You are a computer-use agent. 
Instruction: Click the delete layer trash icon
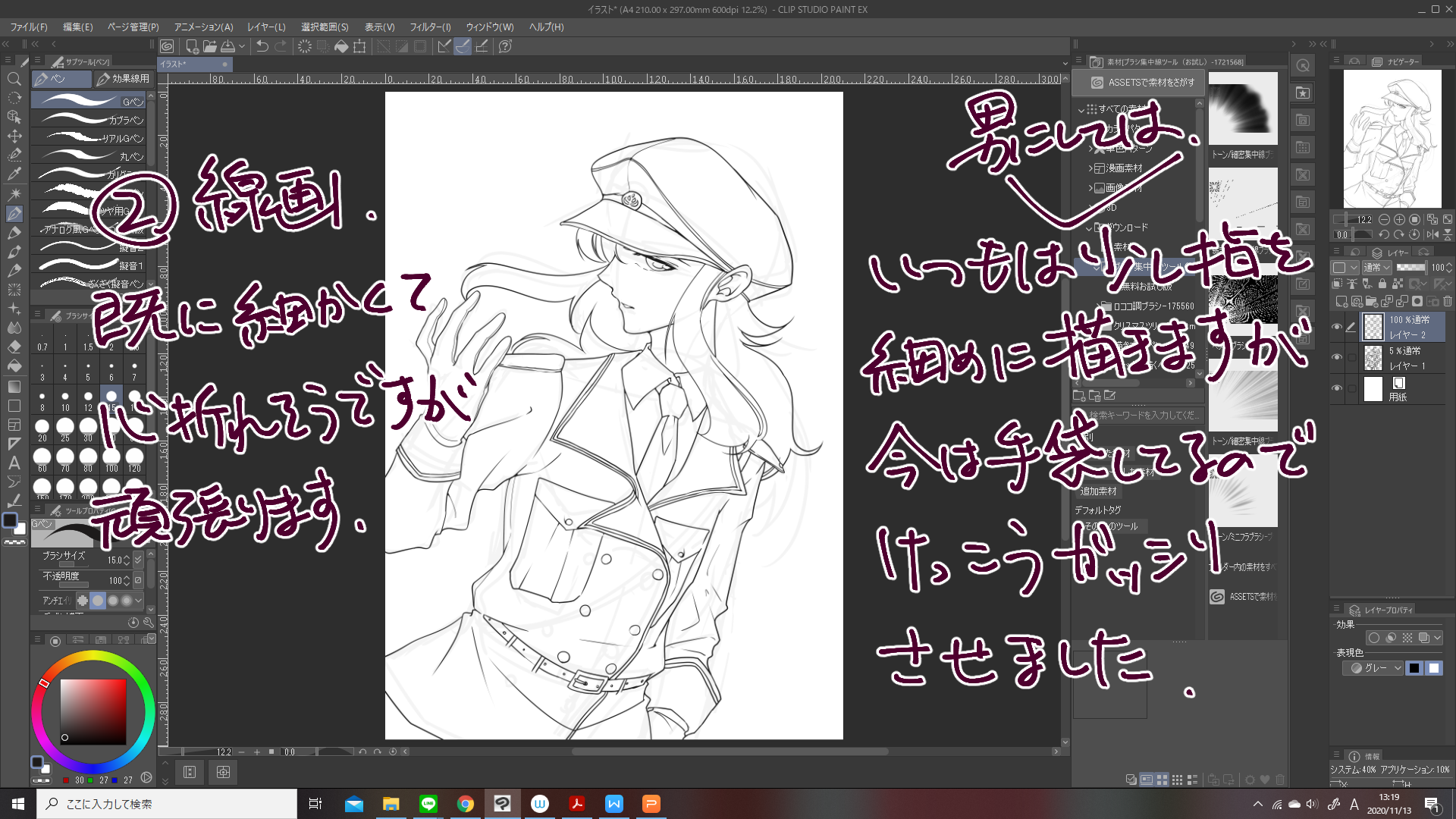[1448, 301]
